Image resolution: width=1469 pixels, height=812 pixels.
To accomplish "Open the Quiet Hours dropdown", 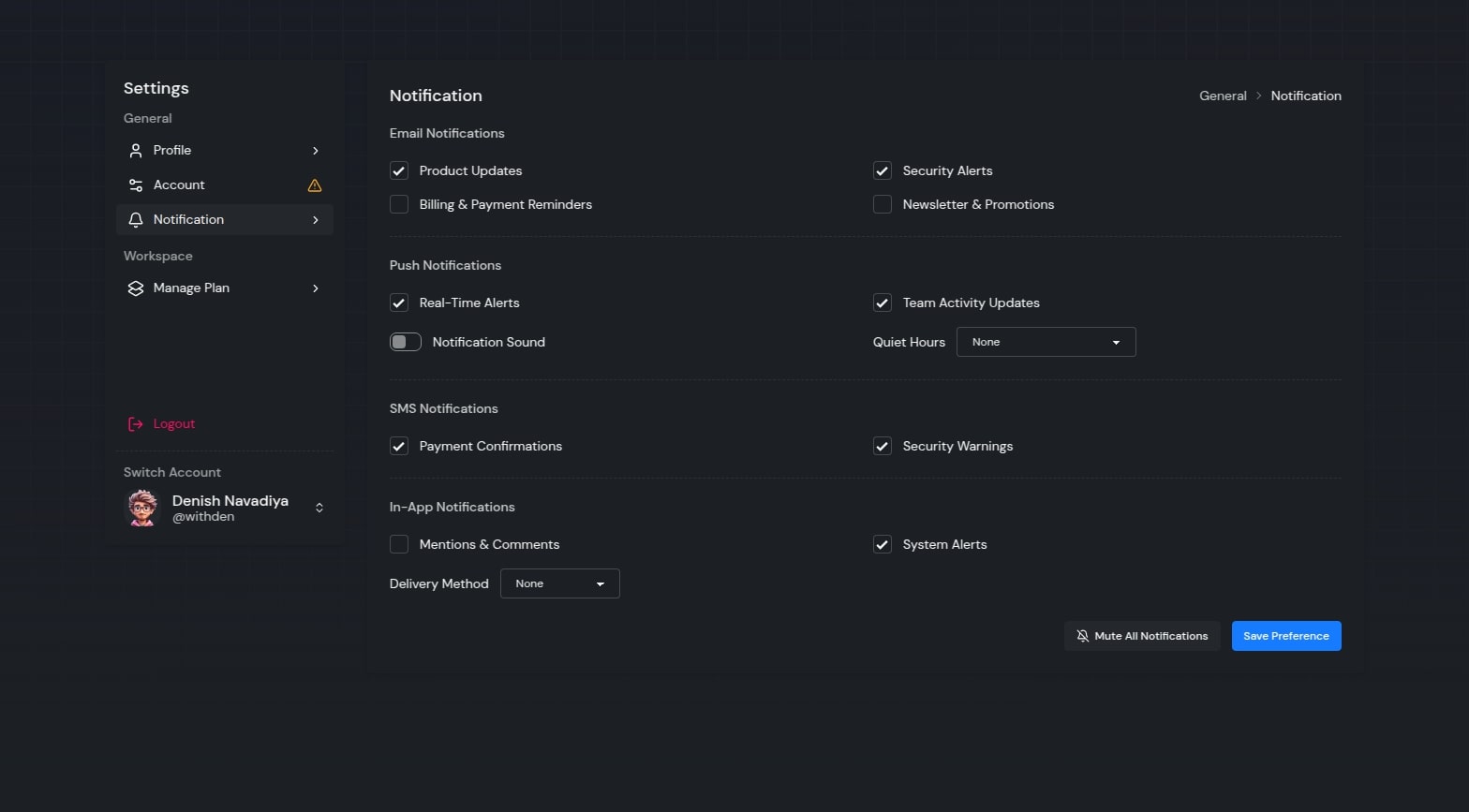I will [x=1046, y=343].
